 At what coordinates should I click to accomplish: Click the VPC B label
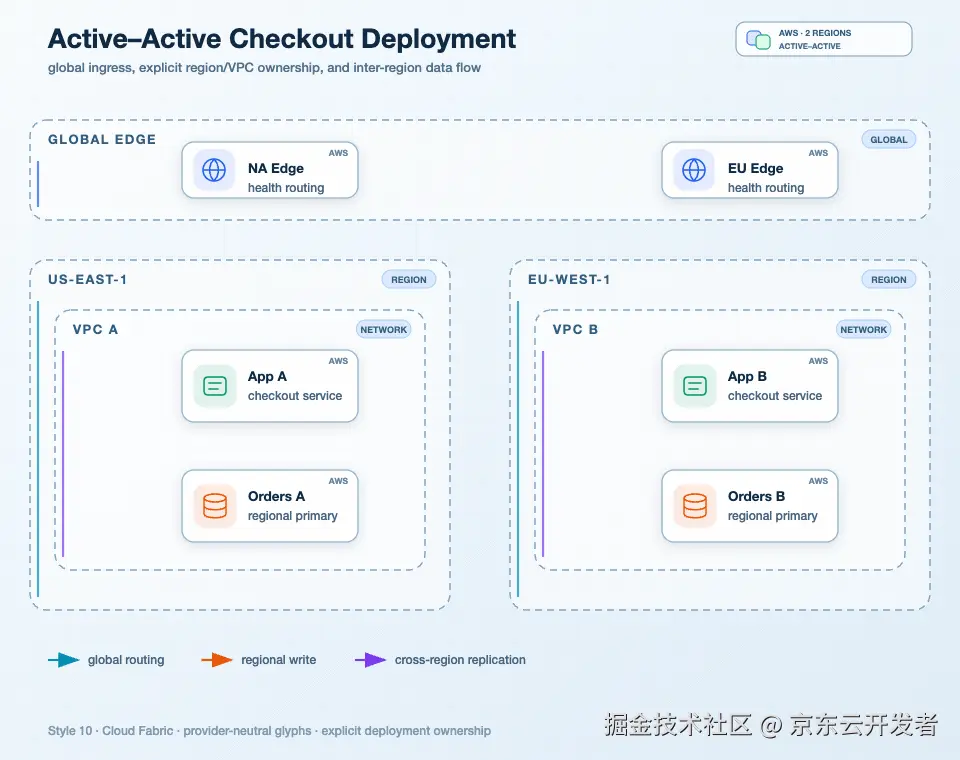click(575, 329)
